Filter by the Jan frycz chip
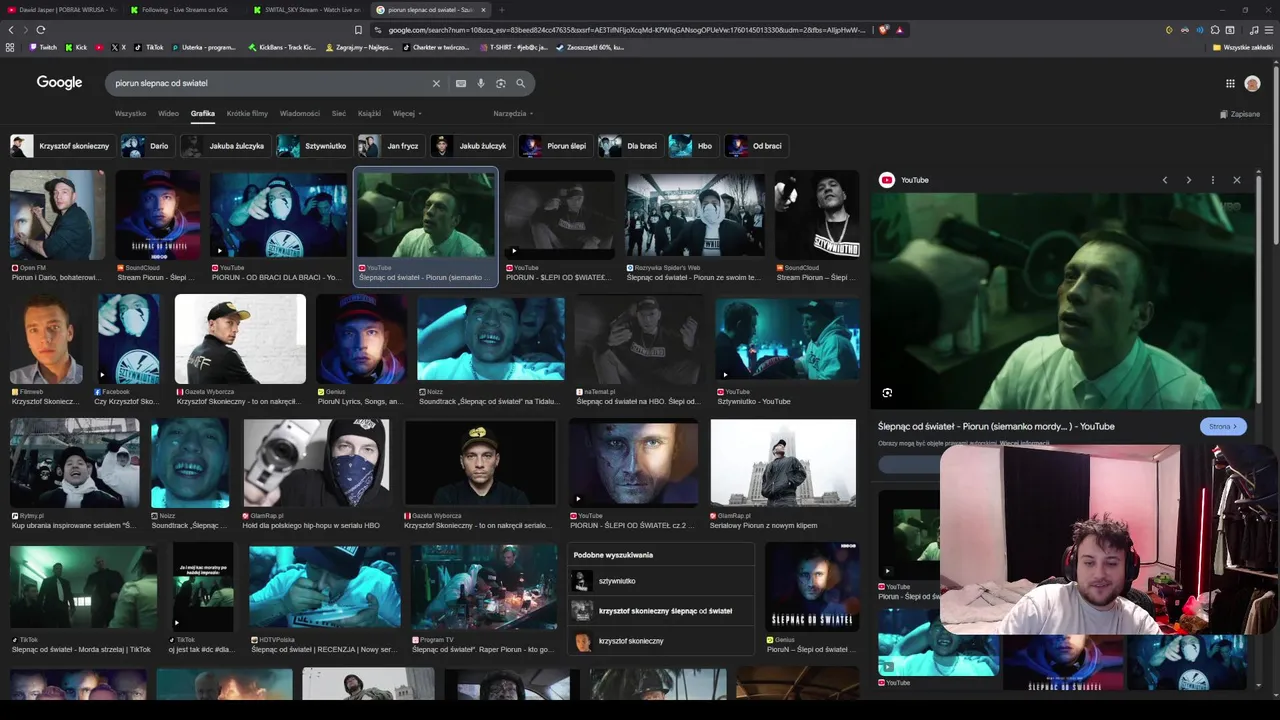This screenshot has height=720, width=1280. point(390,146)
